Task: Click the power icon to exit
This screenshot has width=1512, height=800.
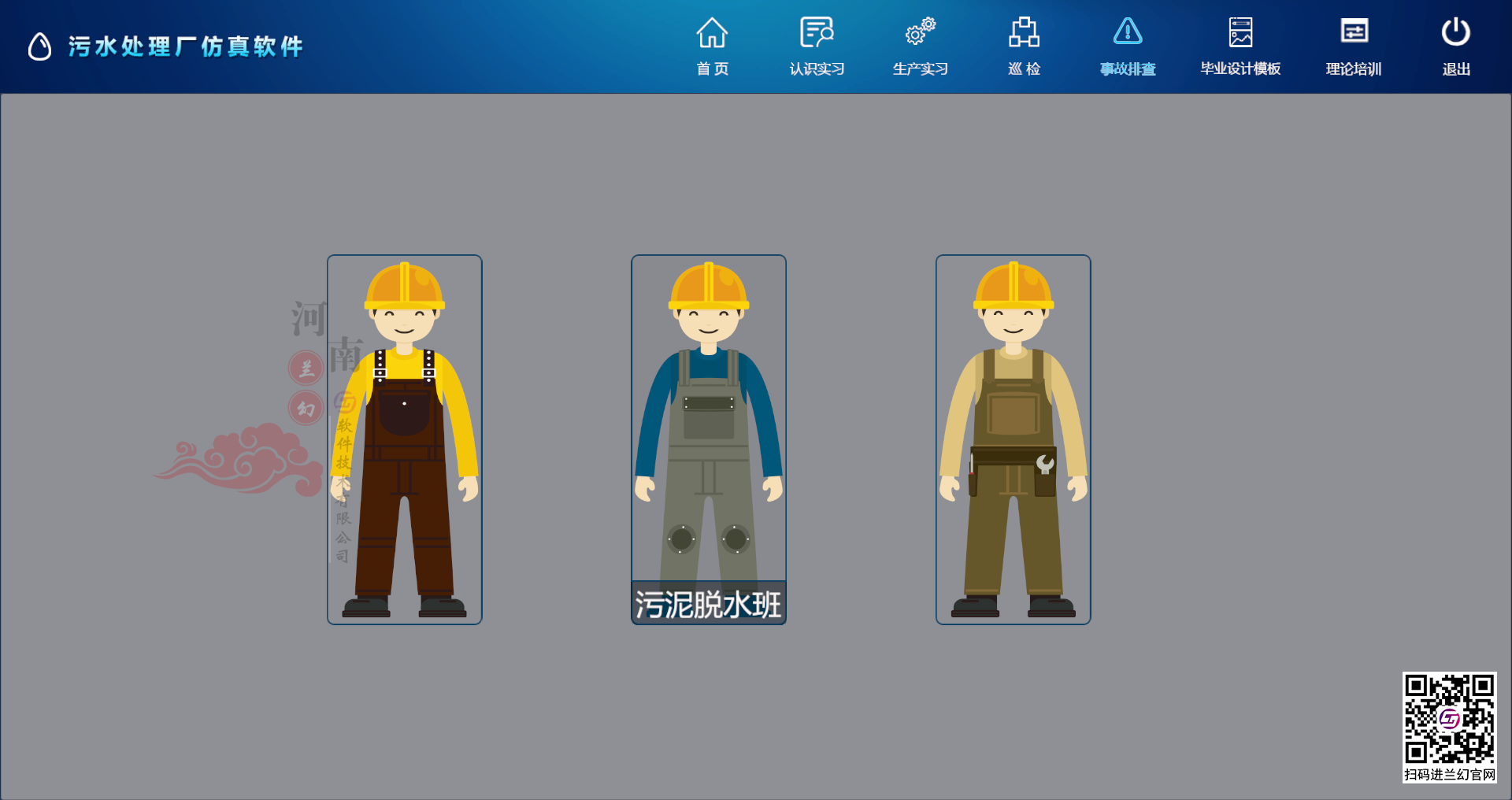Action: 1455,32
